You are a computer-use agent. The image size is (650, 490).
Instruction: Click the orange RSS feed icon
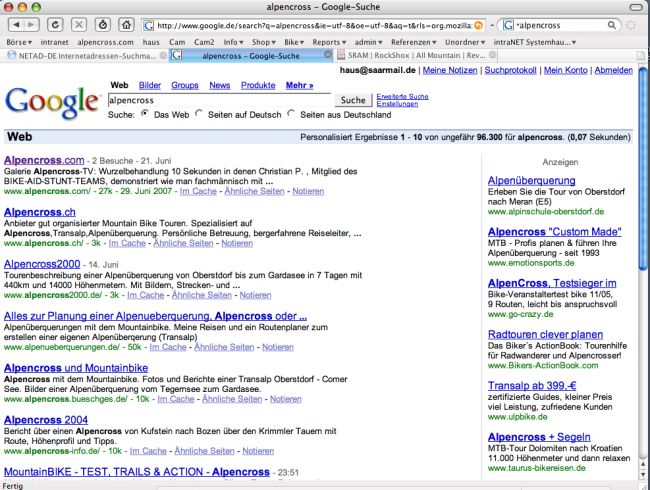478,26
